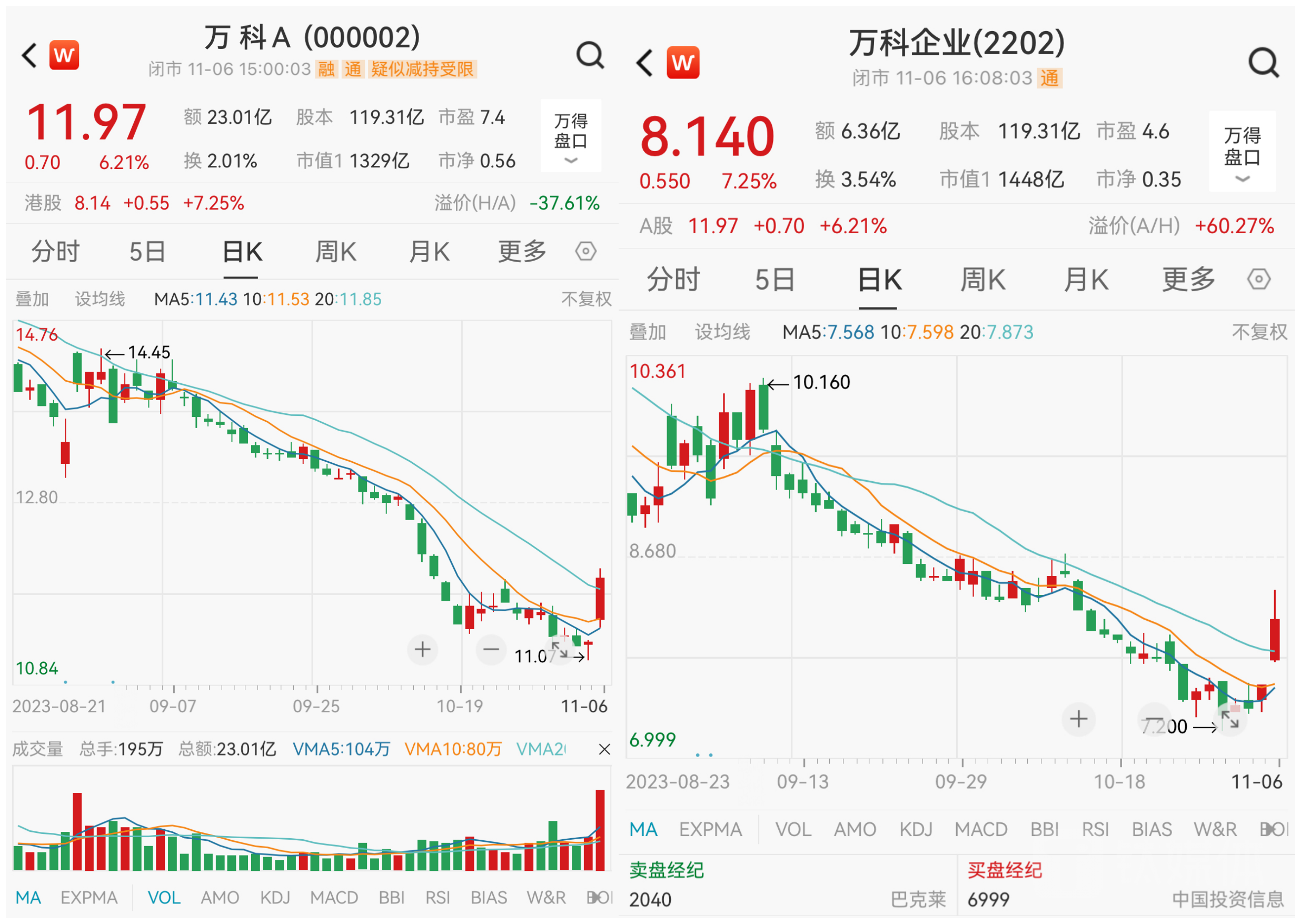This screenshot has width=1301, height=924.
Task: Open chart settings hexagon icon on left chart
Action: (x=585, y=251)
